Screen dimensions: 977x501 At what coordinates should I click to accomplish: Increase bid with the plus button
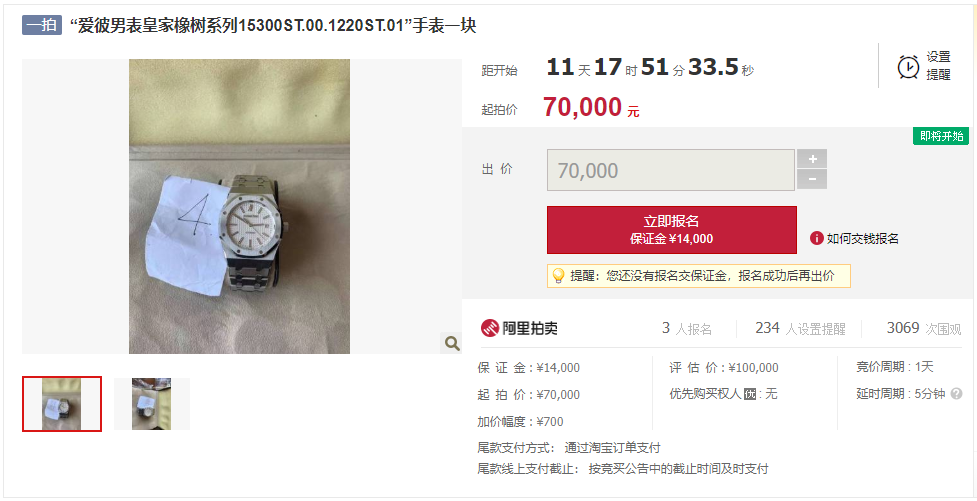(x=812, y=159)
